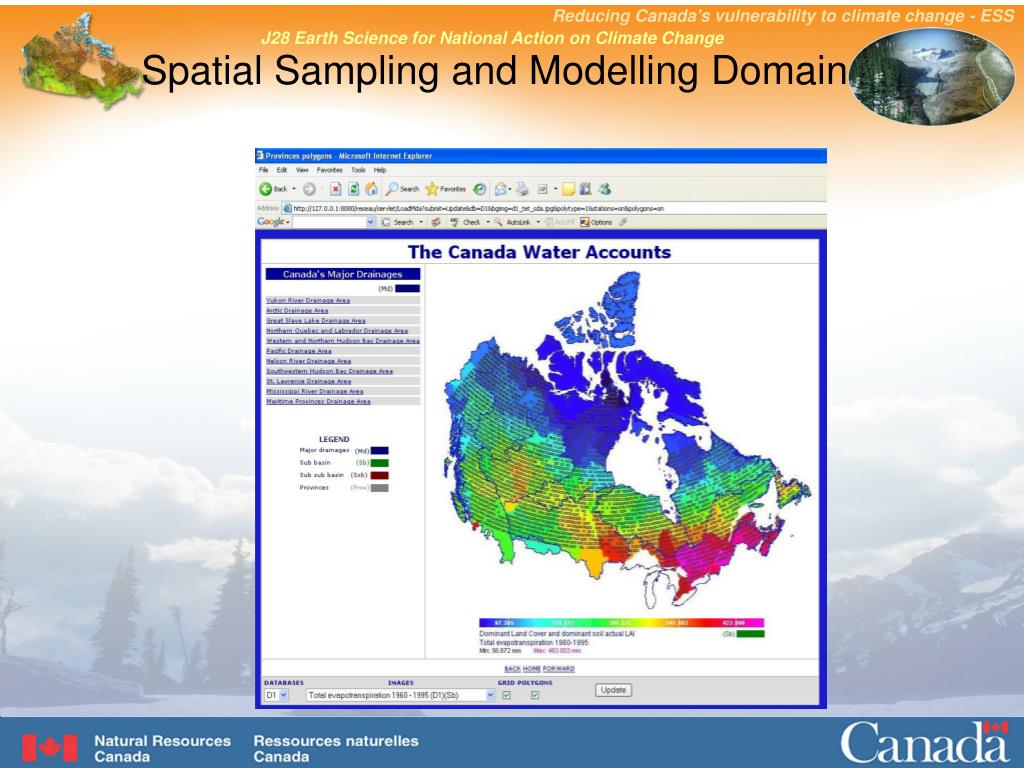Viewport: 1024px width, 768px height.
Task: Click the Messenger figure icon
Action: (605, 189)
